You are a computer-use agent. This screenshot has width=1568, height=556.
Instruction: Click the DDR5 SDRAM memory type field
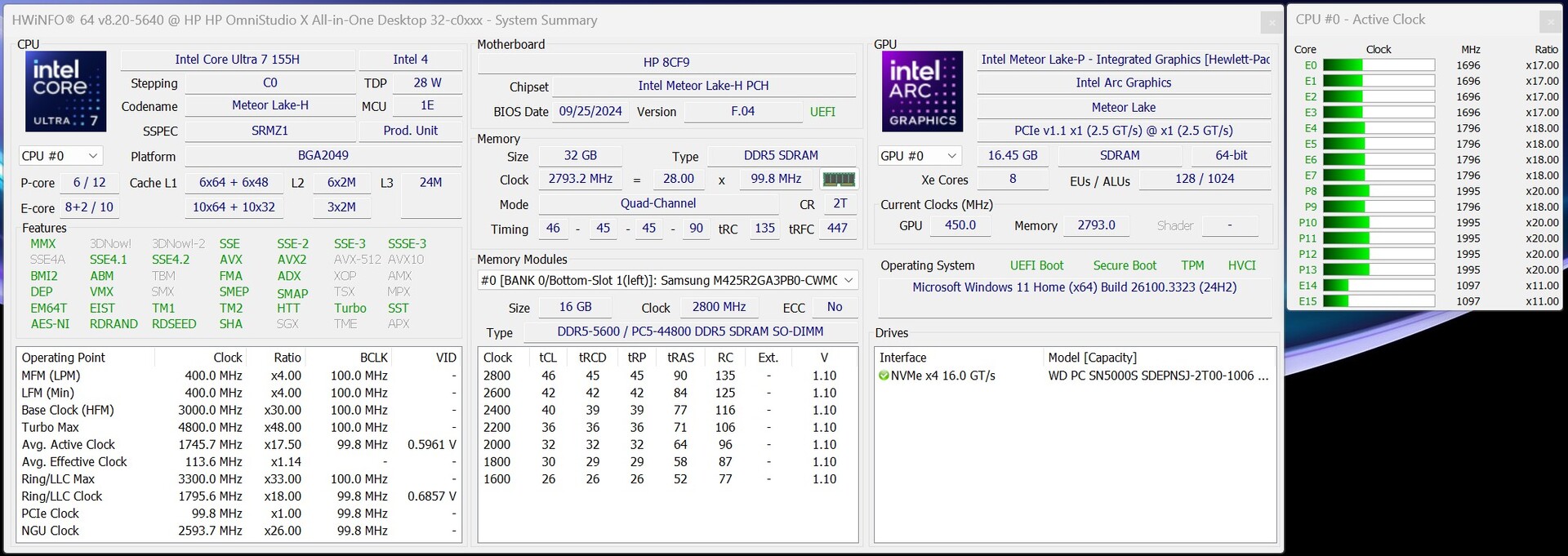pyautogui.click(x=781, y=155)
